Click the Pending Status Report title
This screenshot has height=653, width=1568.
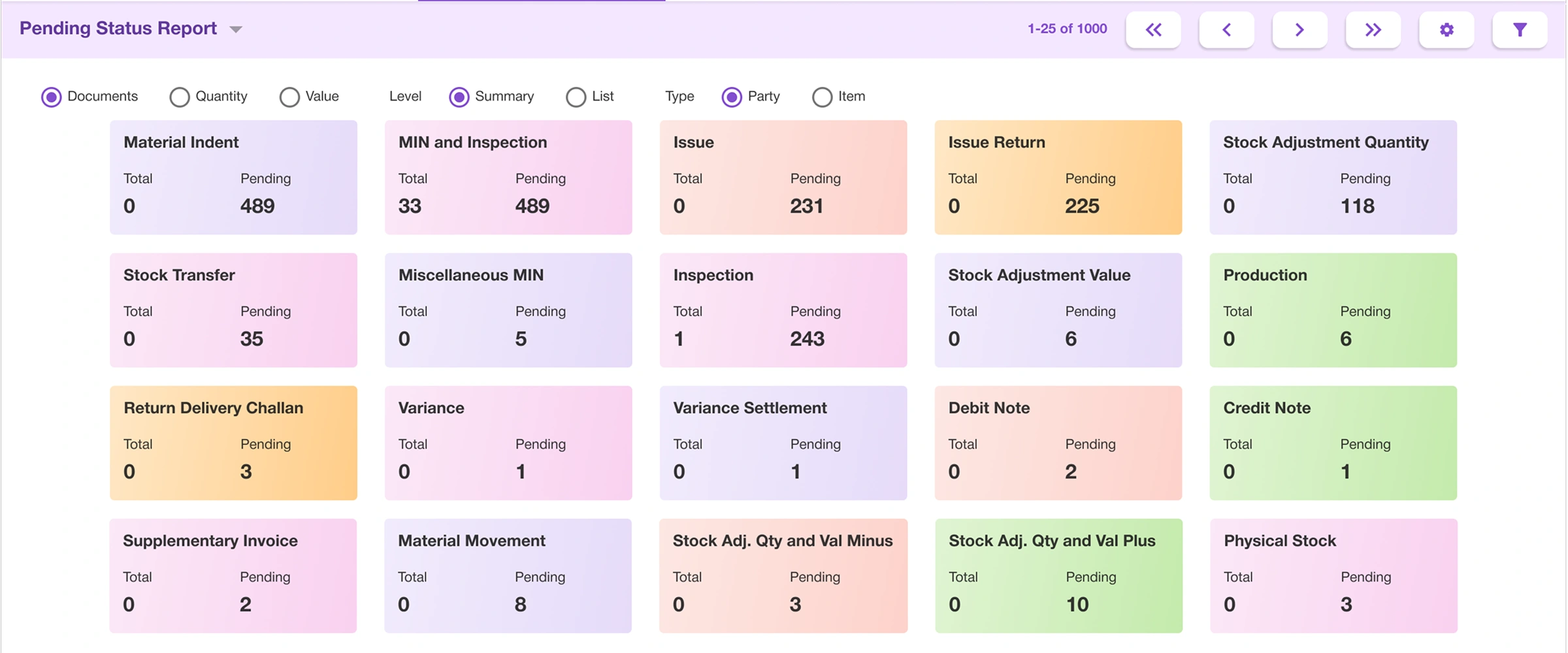[x=118, y=29]
